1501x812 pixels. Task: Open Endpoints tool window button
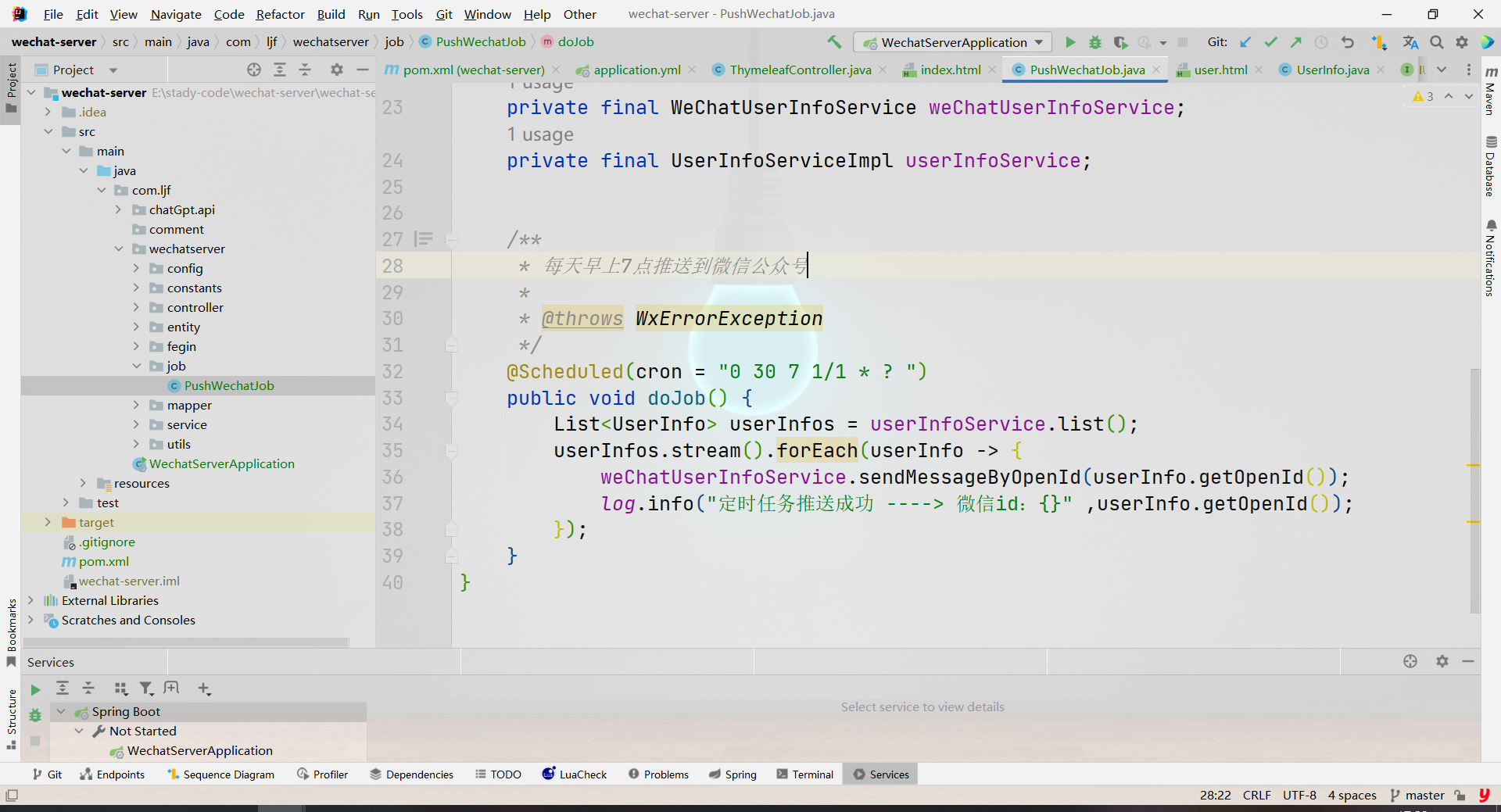click(x=113, y=774)
